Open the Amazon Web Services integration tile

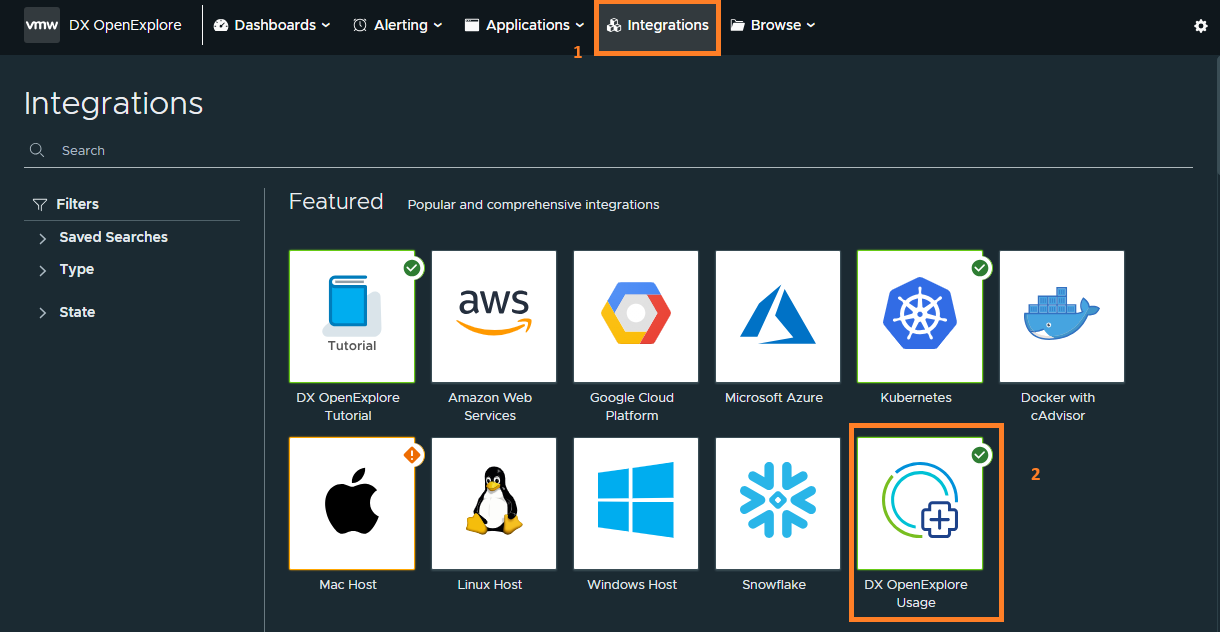(494, 316)
